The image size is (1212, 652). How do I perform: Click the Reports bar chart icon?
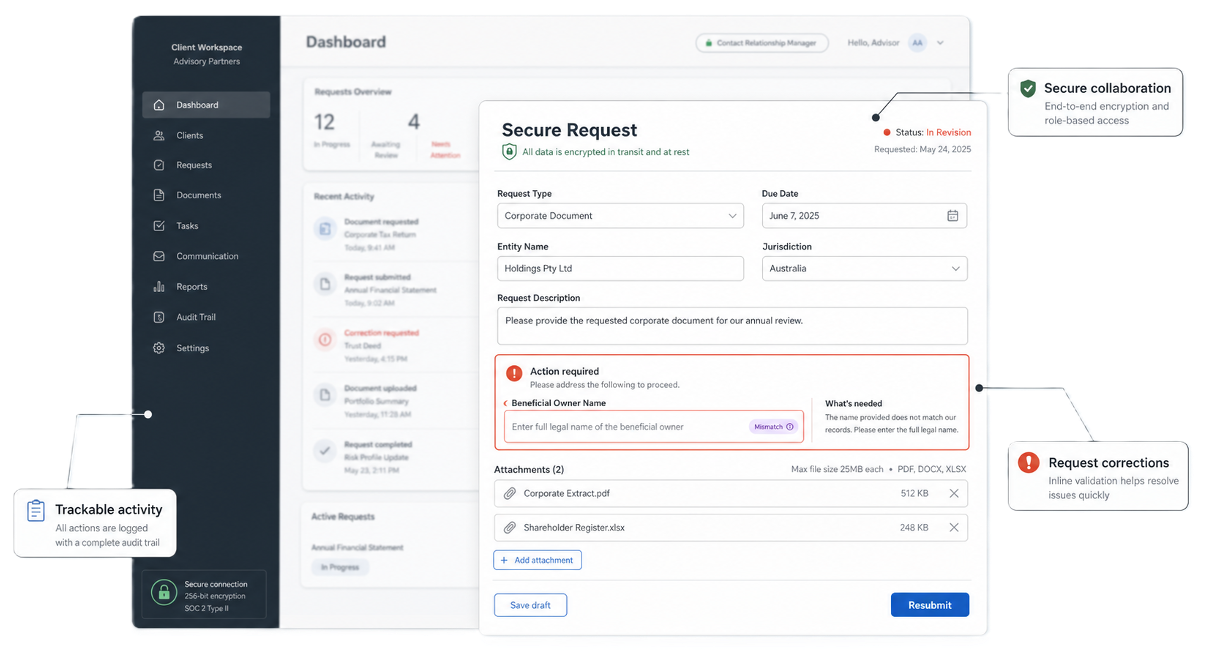(159, 287)
